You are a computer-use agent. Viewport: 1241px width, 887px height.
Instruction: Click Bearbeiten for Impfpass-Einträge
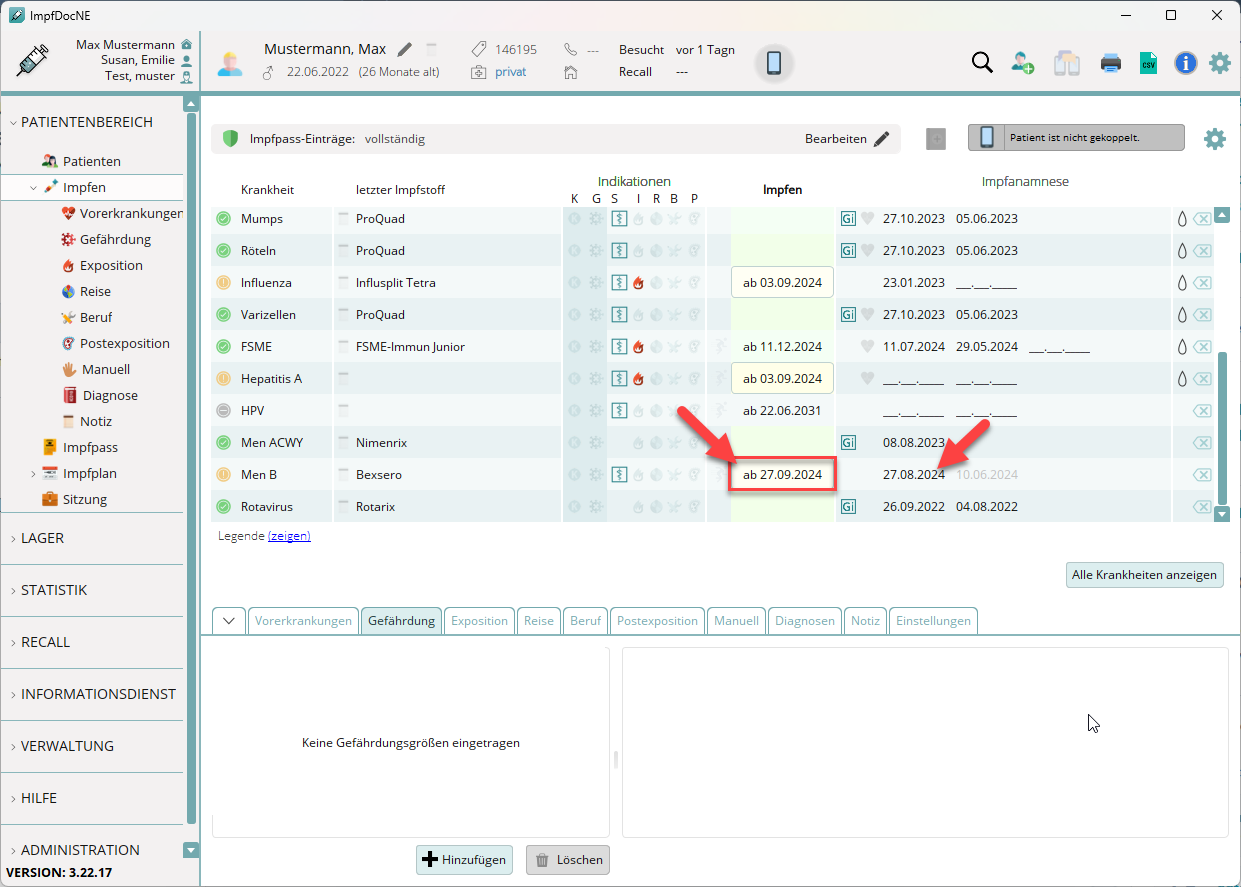point(847,139)
